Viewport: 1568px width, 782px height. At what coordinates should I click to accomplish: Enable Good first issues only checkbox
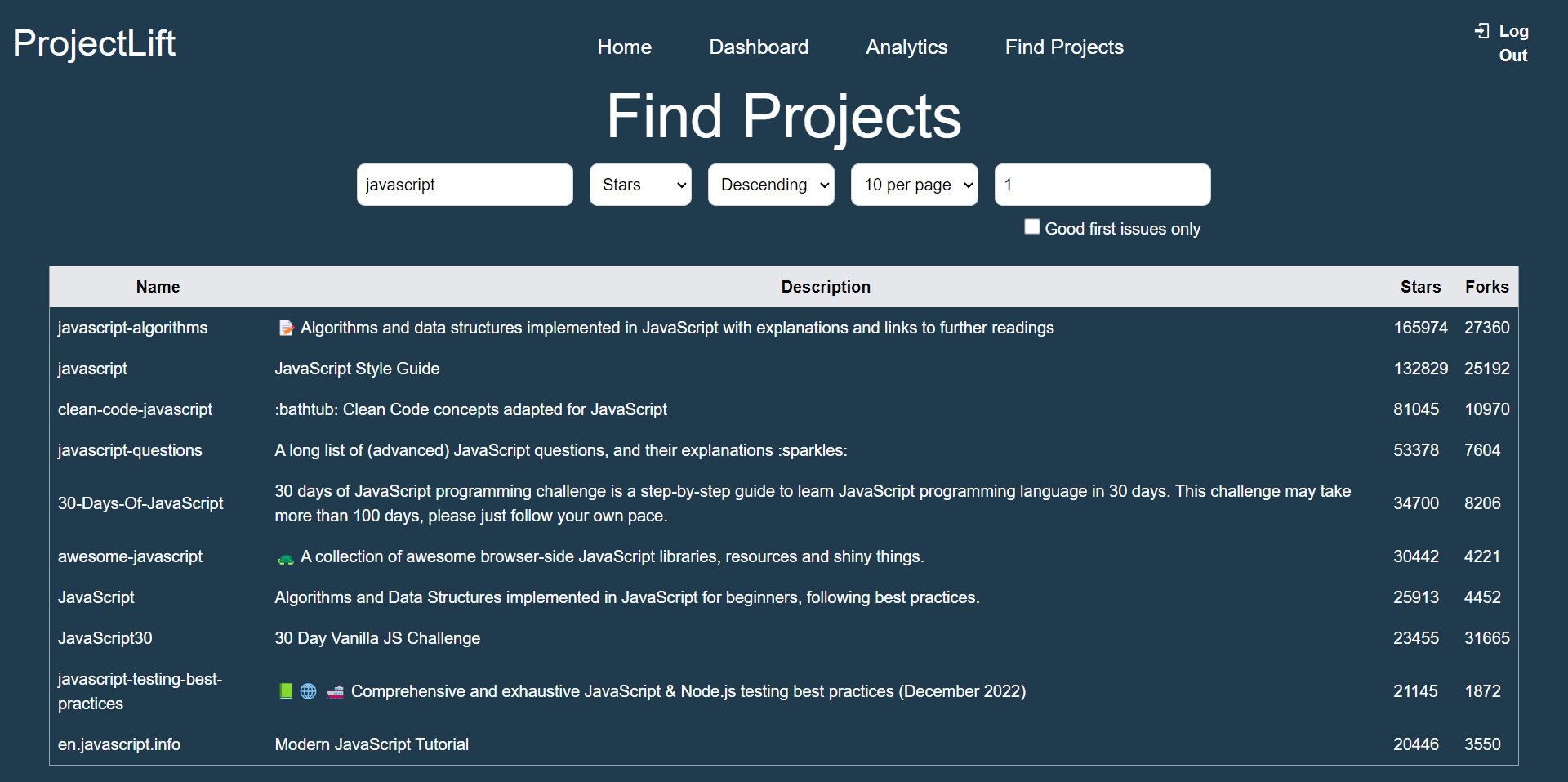click(x=1032, y=226)
